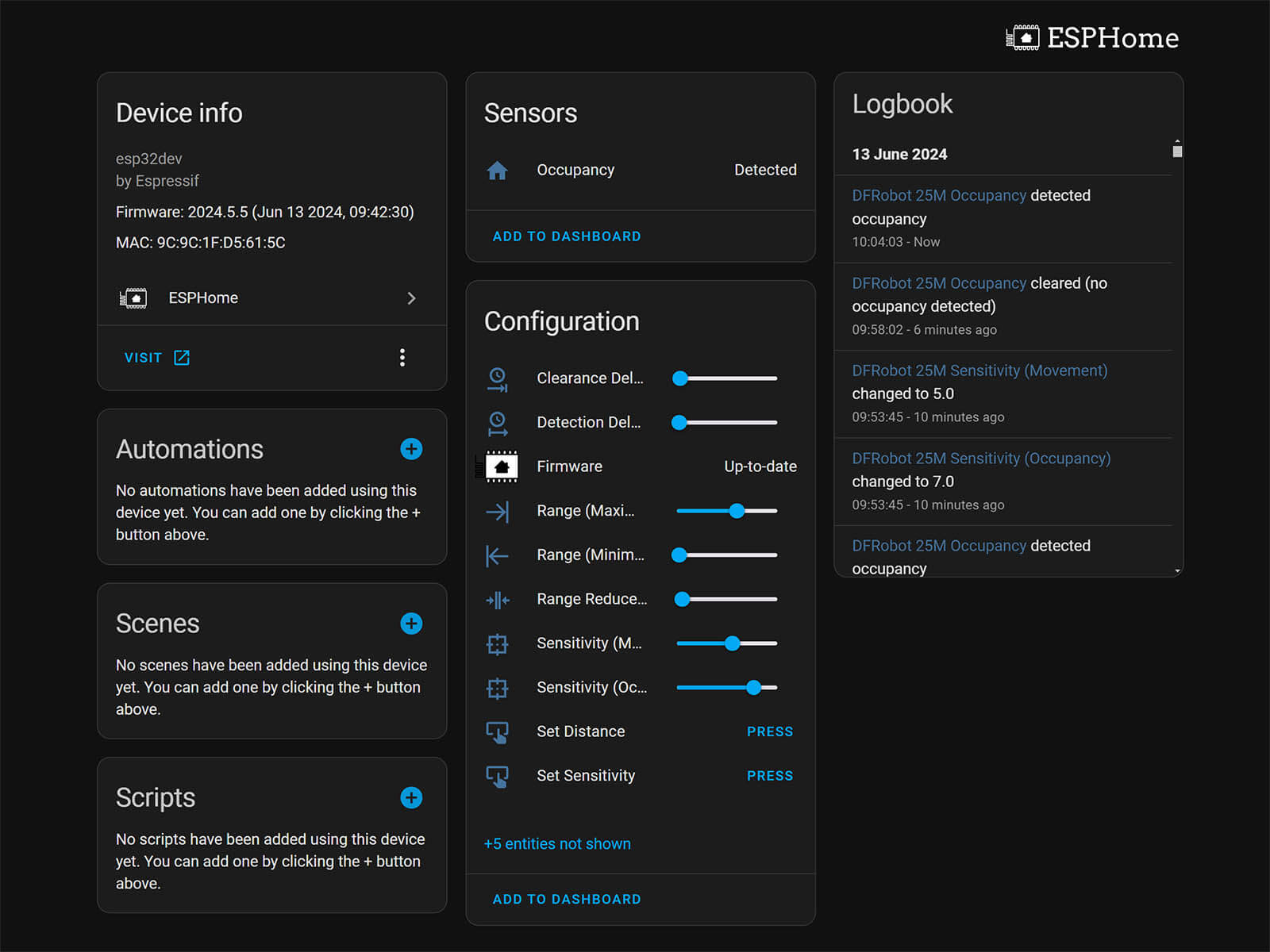Expand the +5 entities not shown link
The image size is (1270, 952).
[557, 844]
